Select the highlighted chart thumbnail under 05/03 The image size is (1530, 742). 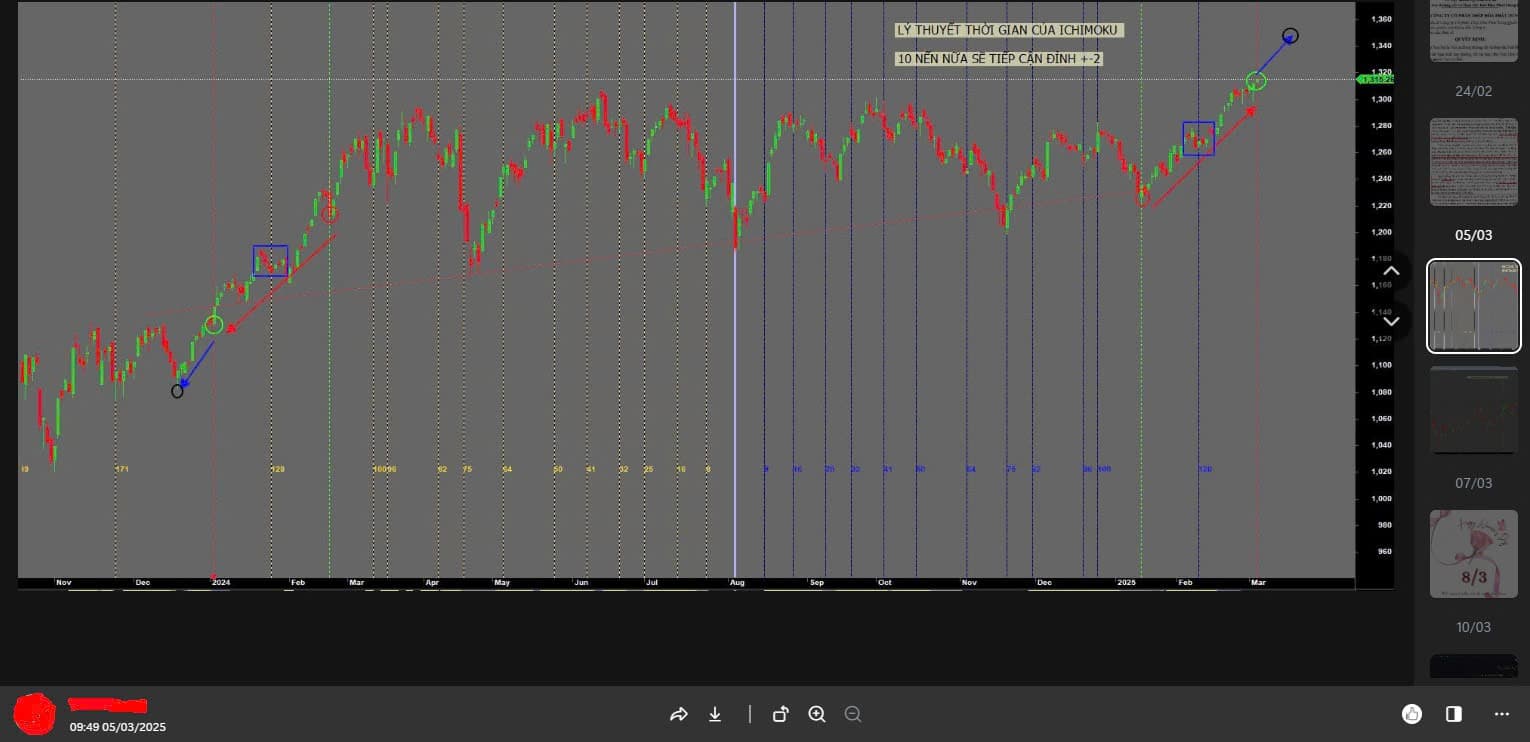pos(1473,306)
